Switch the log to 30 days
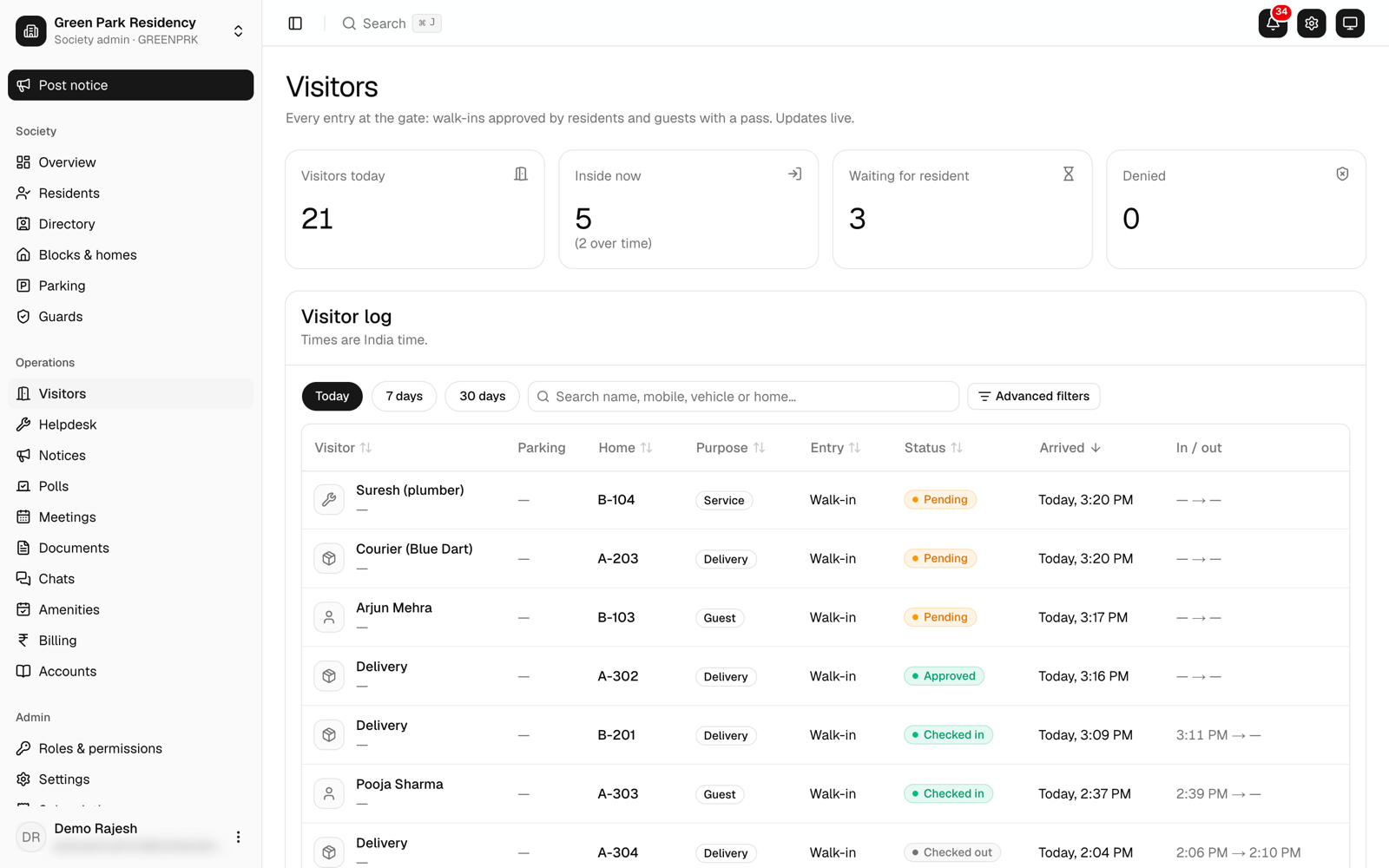 tap(482, 397)
